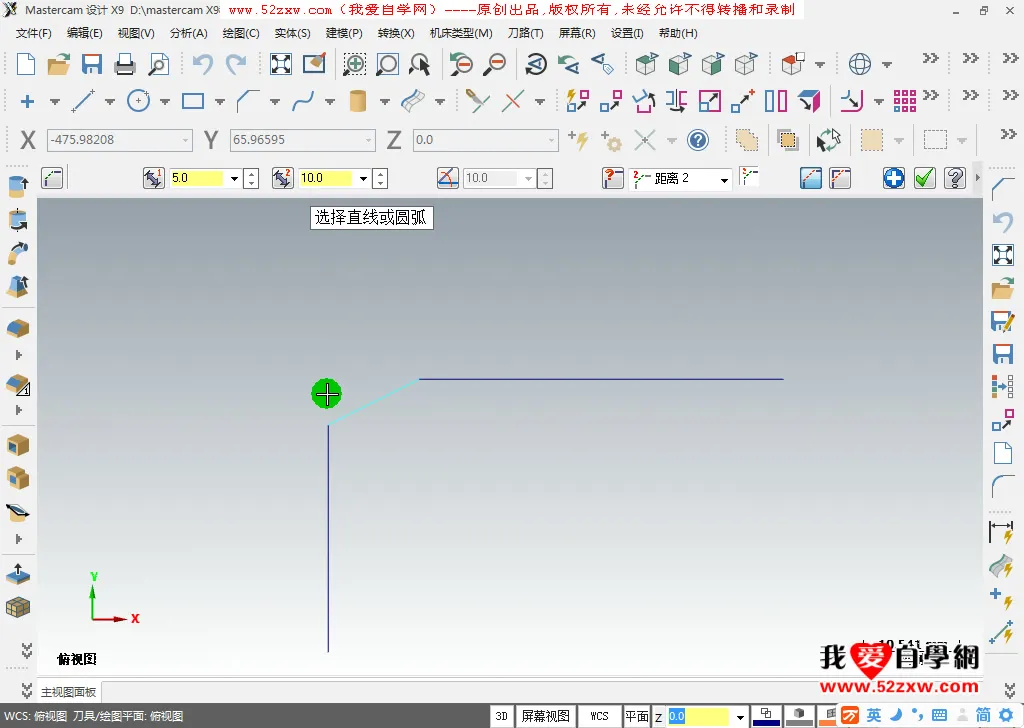This screenshot has width=1024, height=728.
Task: Click the 屏幕视图 button in status bar
Action: tap(546, 716)
